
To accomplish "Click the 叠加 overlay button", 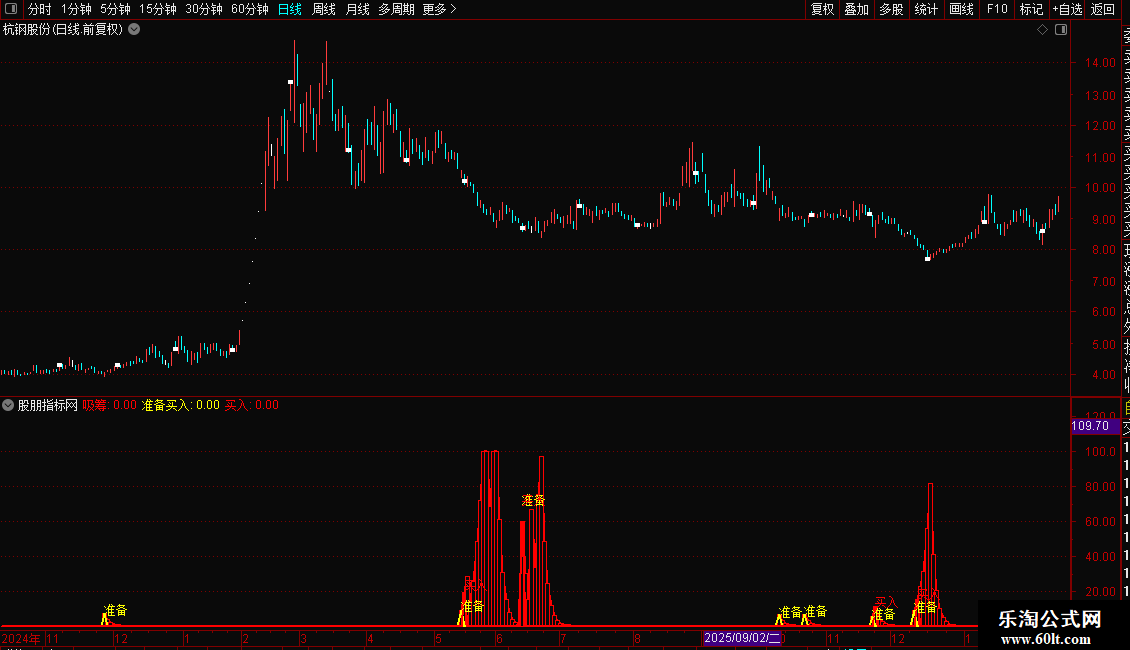I will click(857, 9).
